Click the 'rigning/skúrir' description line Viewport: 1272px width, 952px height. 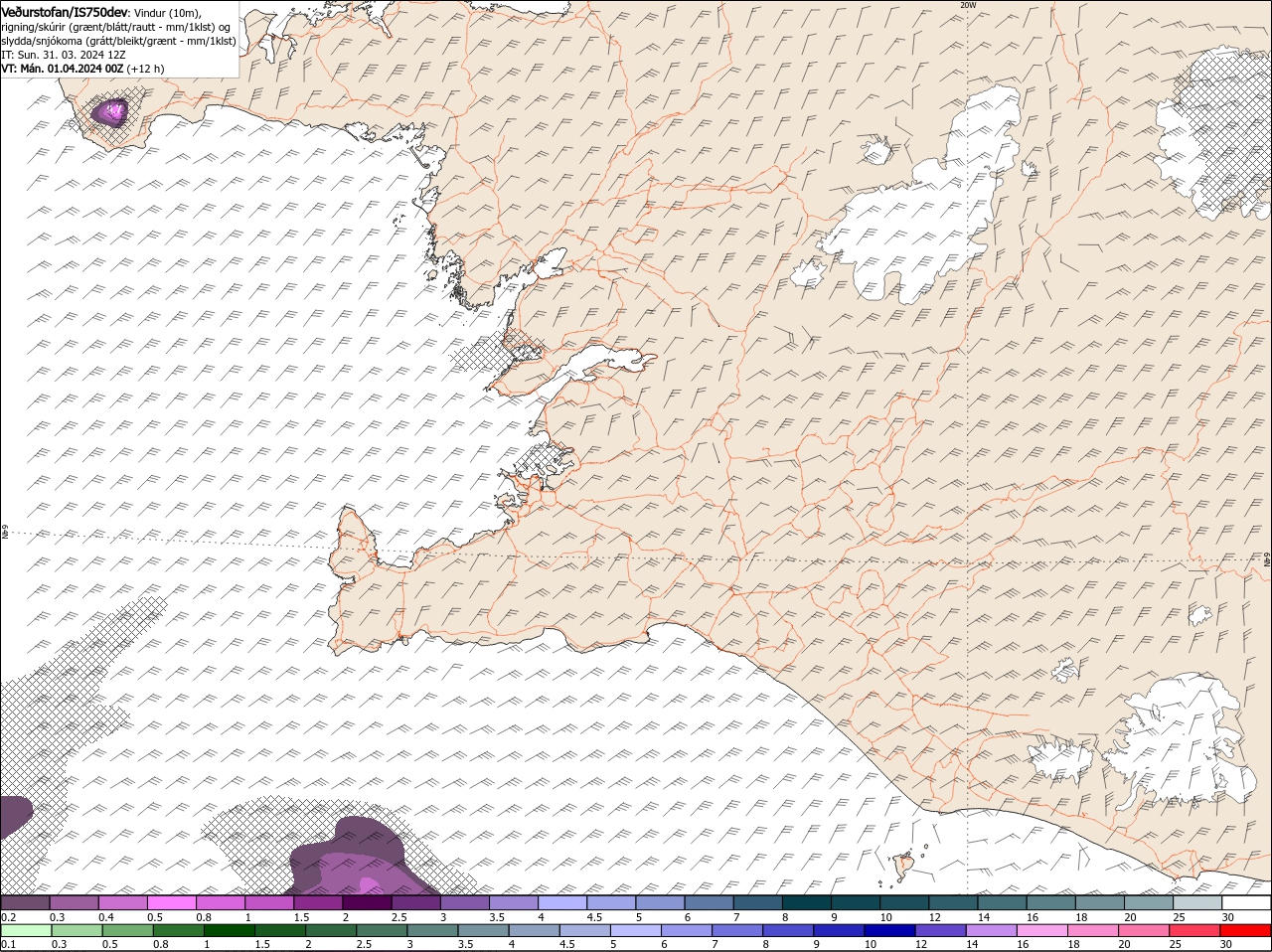point(117,26)
